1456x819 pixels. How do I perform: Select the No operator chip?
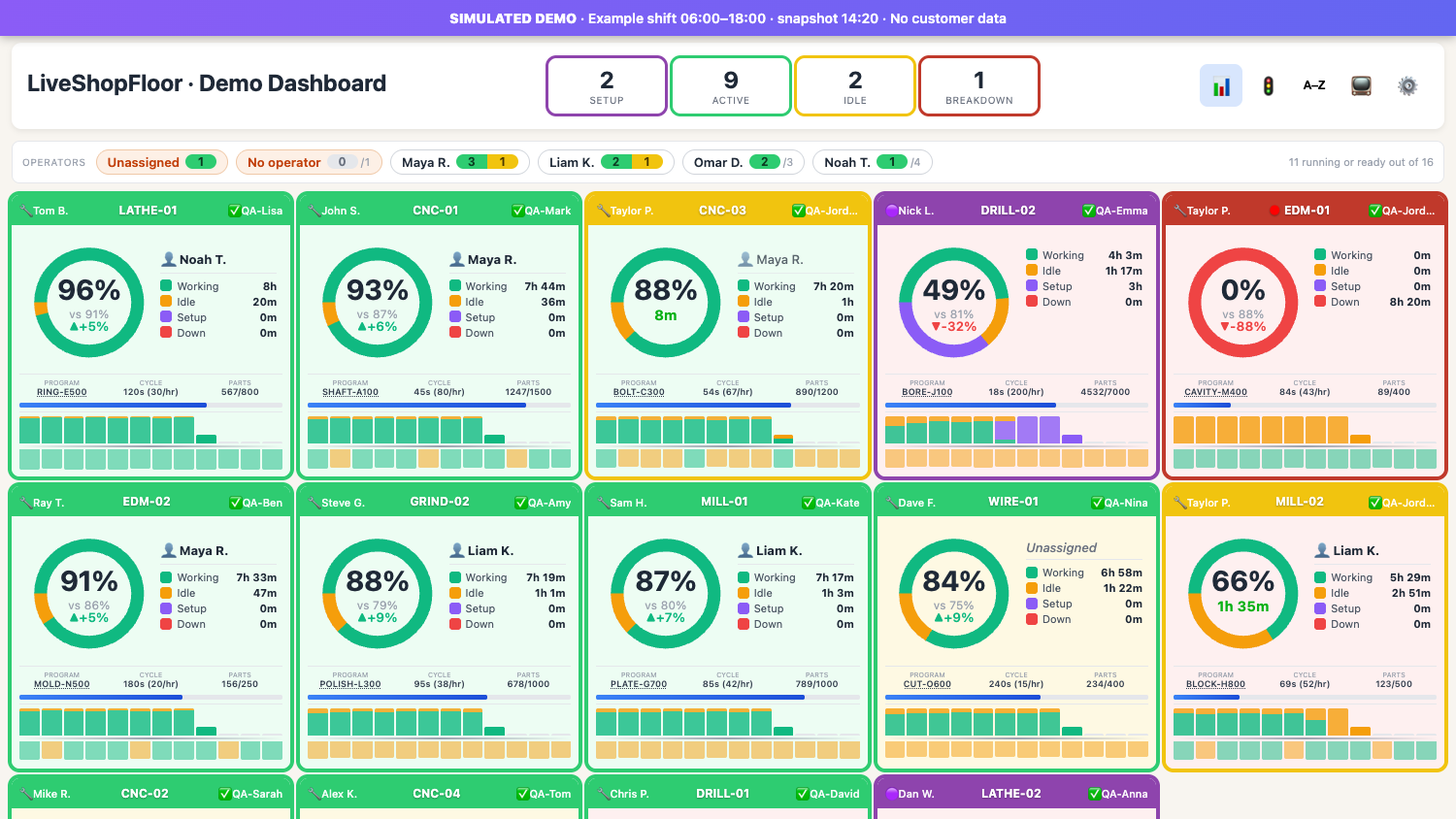coord(309,162)
